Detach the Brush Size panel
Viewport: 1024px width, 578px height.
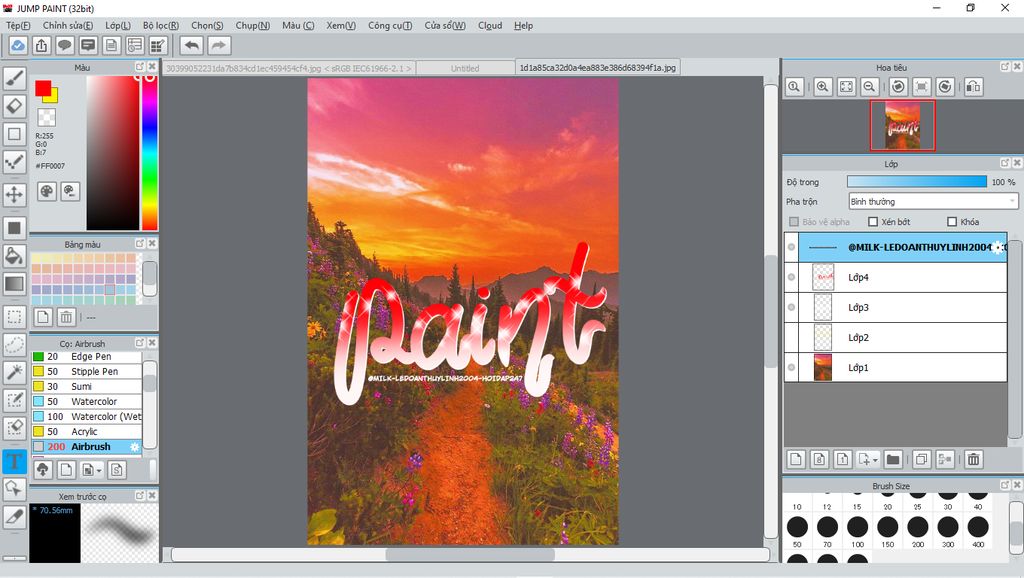click(x=1005, y=485)
